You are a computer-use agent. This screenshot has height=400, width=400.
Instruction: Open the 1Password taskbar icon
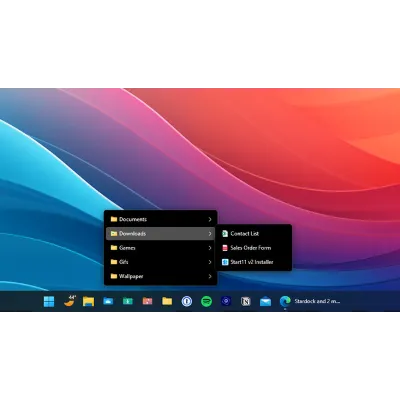[187, 301]
